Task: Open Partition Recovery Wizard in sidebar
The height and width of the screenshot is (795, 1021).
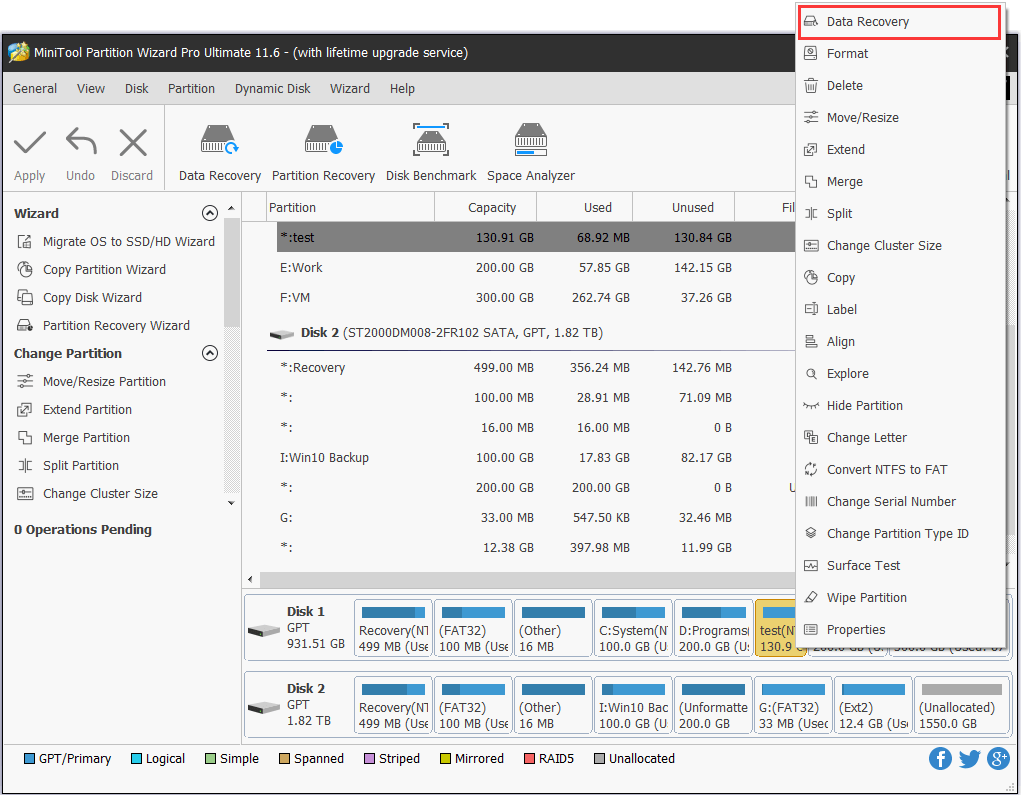Action: point(104,326)
